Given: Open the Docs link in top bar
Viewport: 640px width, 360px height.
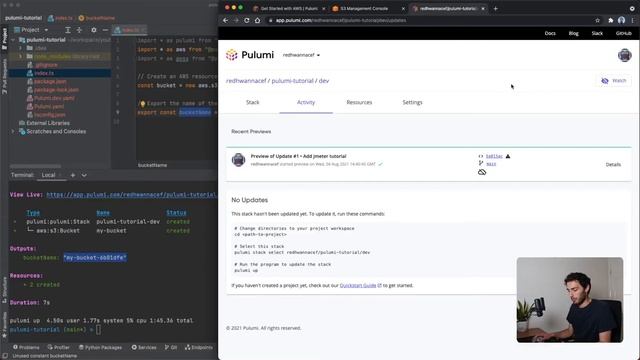Looking at the screenshot, I should (x=550, y=33).
